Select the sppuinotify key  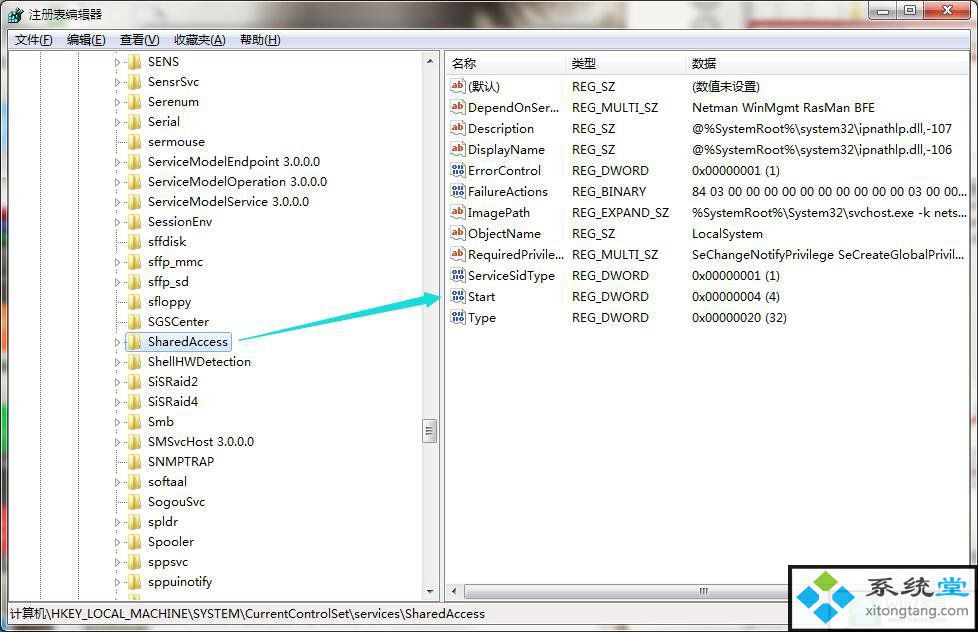pyautogui.click(x=180, y=582)
